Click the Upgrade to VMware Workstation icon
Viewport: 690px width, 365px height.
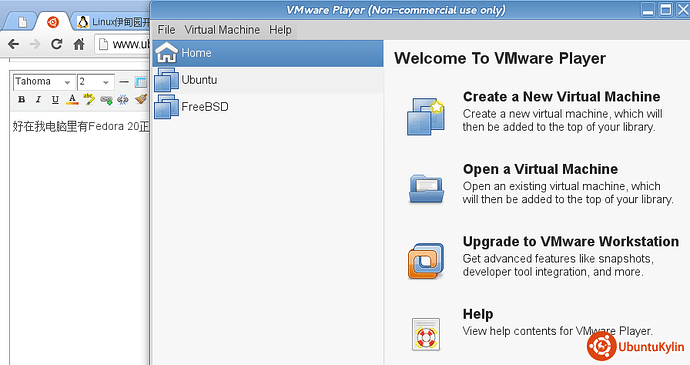426,261
